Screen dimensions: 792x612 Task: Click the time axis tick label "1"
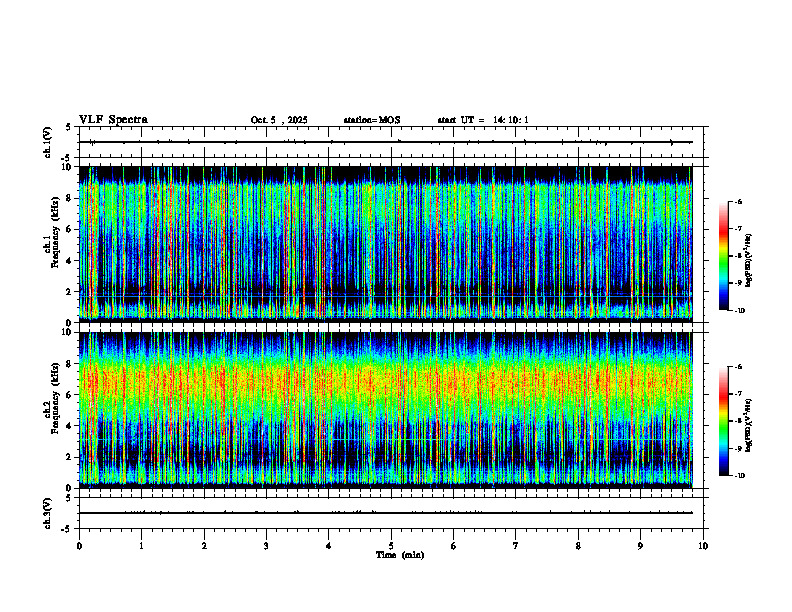141,546
